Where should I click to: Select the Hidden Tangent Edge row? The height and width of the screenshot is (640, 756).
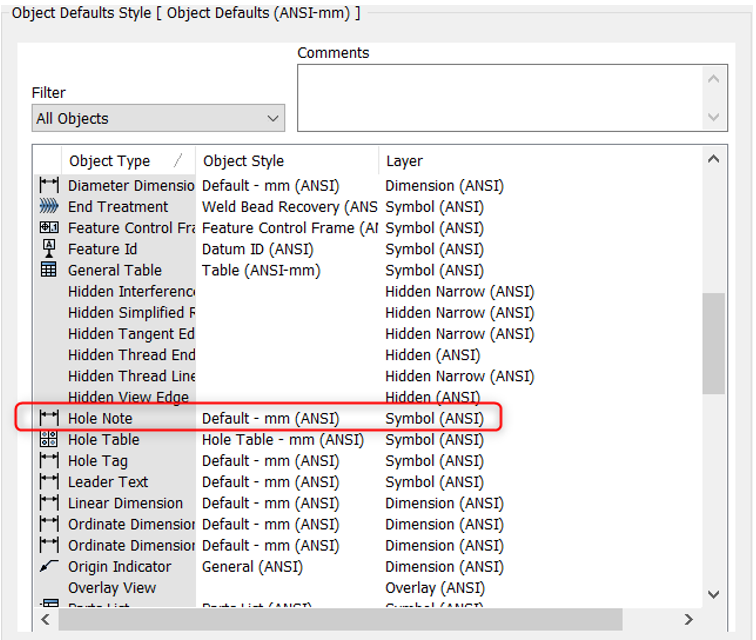[x=131, y=333]
